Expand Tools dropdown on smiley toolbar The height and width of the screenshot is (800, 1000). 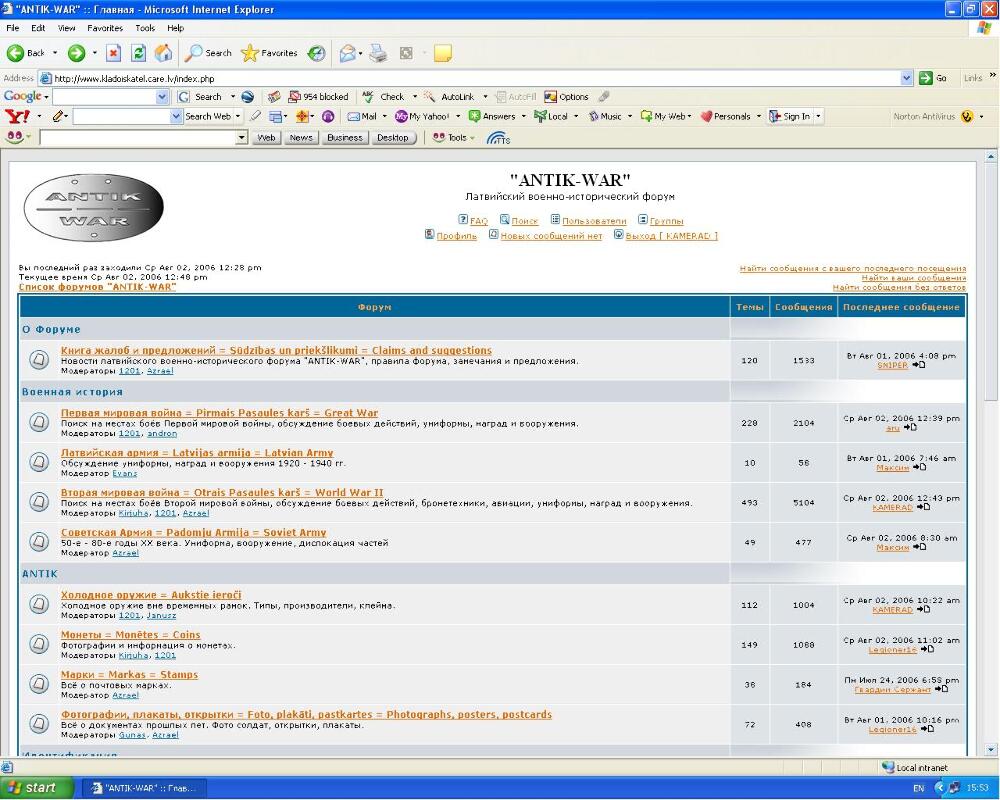click(473, 138)
